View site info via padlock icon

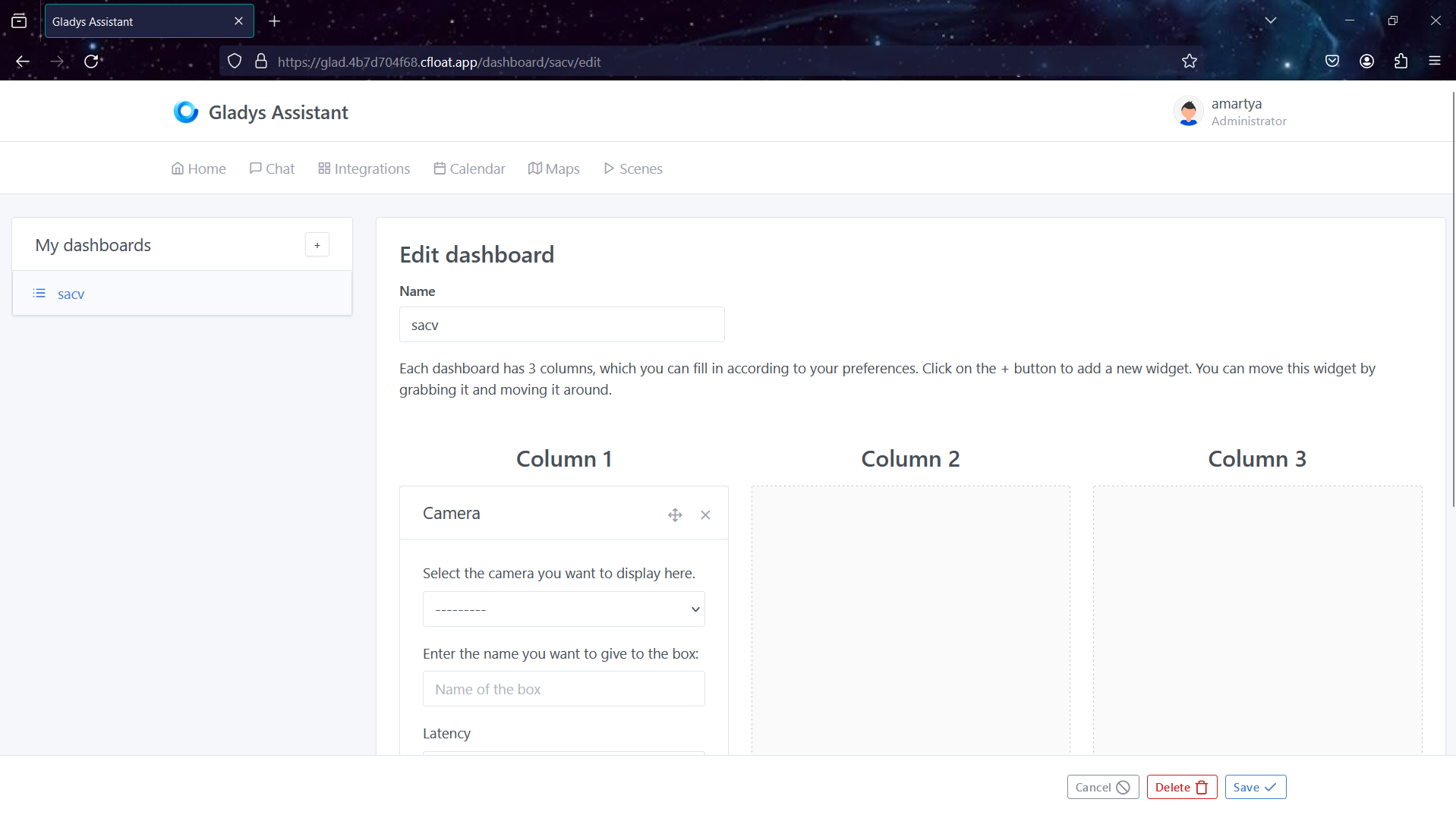261,61
